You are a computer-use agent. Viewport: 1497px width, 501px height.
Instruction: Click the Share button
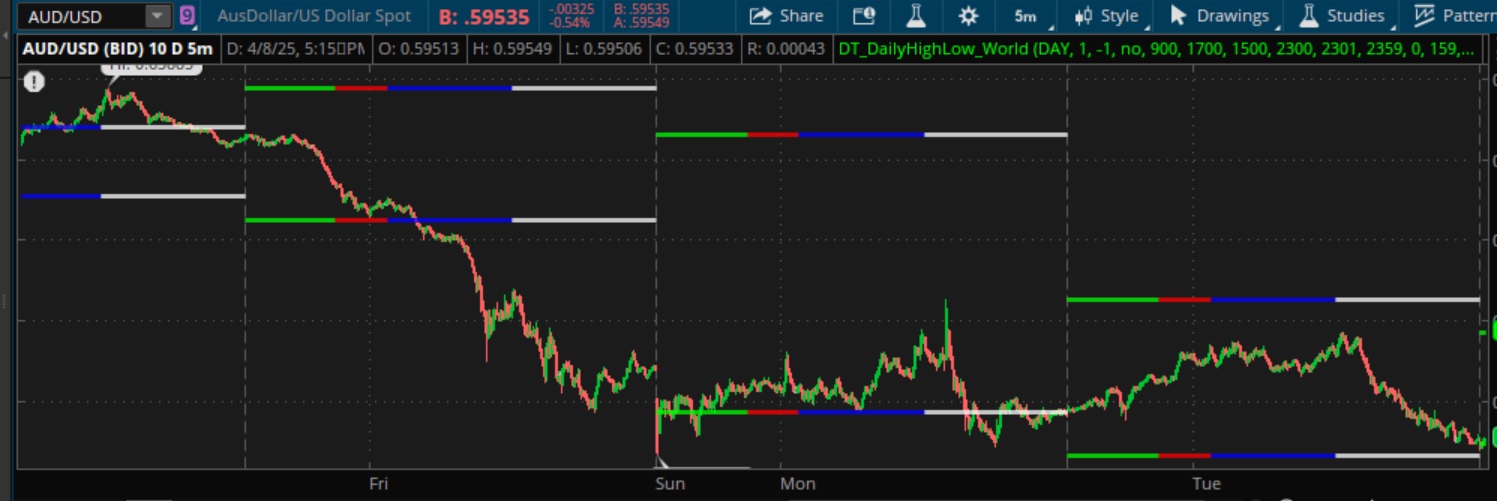pyautogui.click(x=787, y=16)
